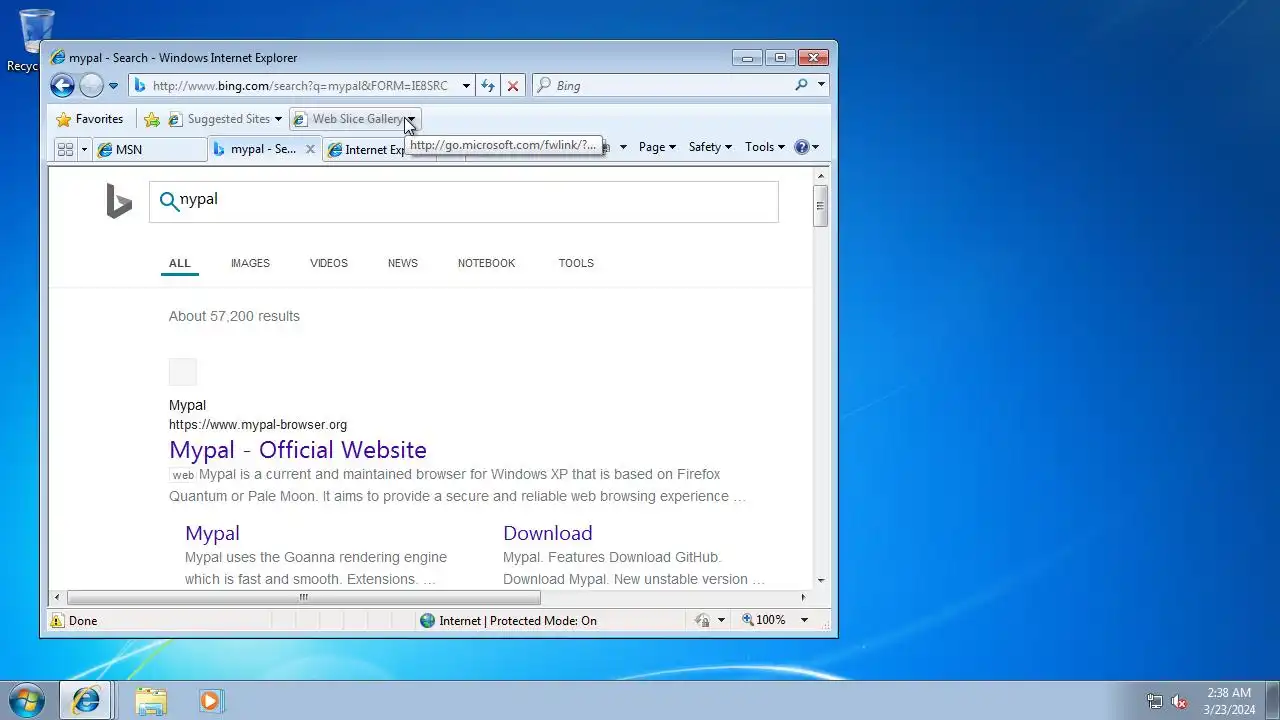Open the Suggested Sites link
This screenshot has height=720, width=1280.
click(220, 119)
